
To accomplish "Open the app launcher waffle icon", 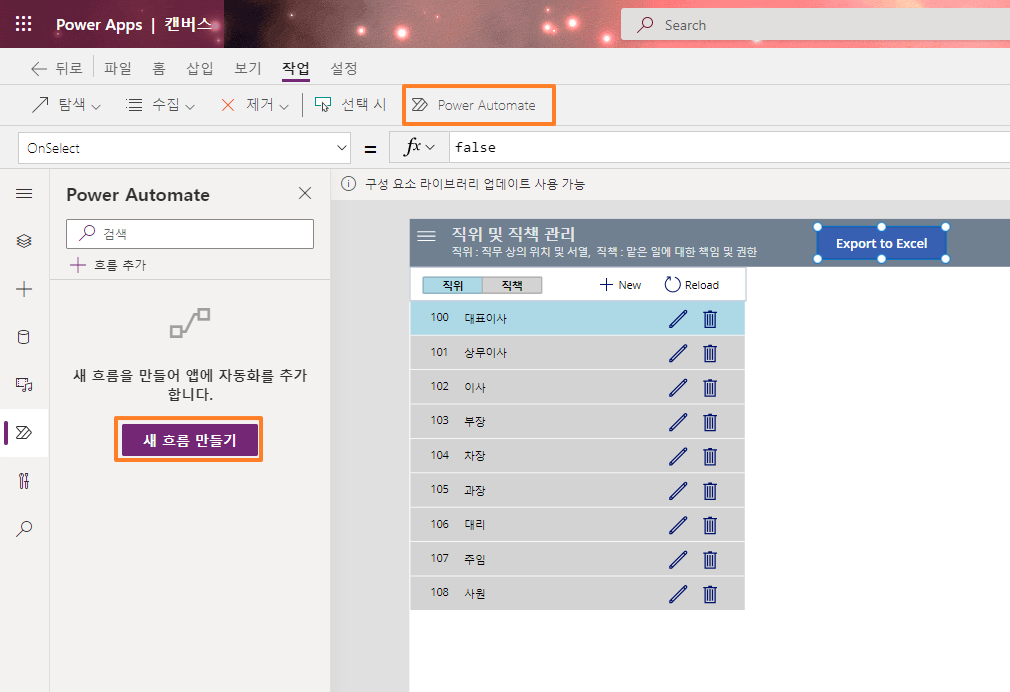I will (x=23, y=24).
